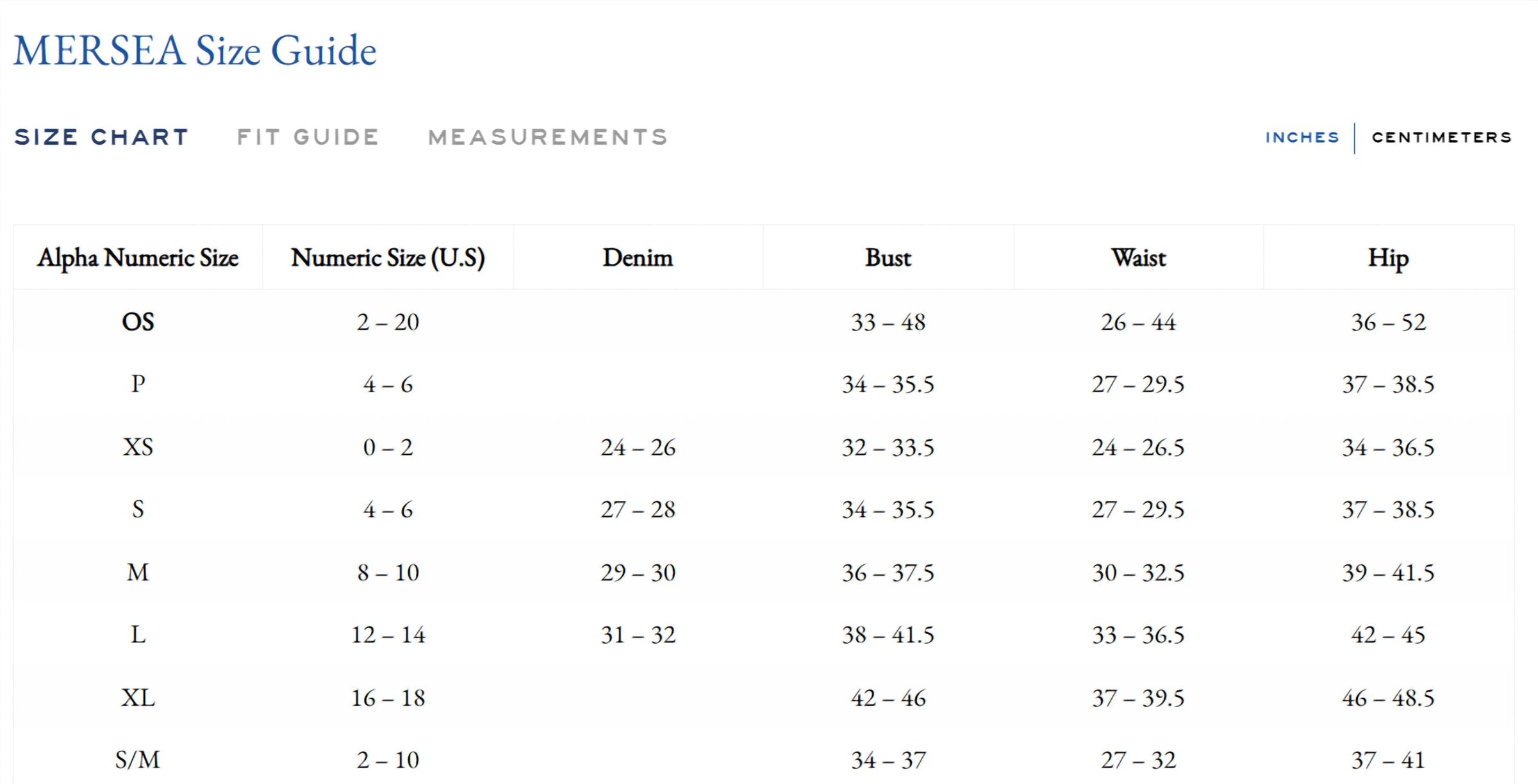The width and height of the screenshot is (1538, 784).
Task: Select the XL size row label
Action: [x=138, y=698]
